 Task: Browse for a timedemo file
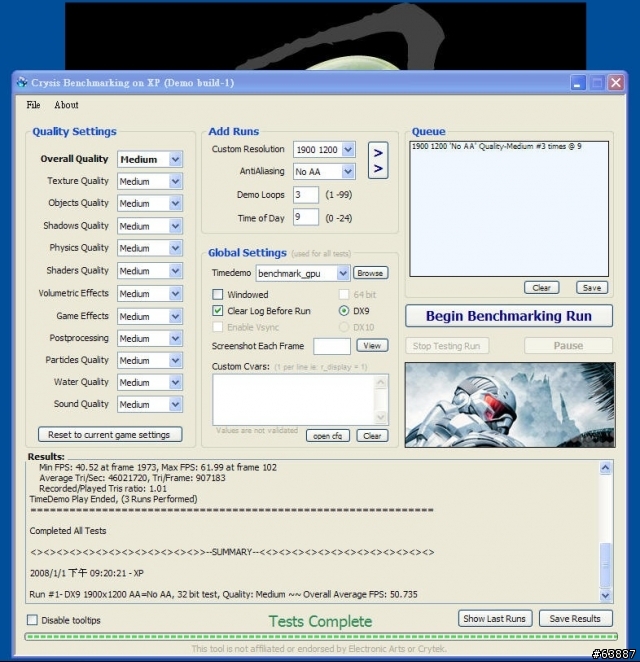coord(370,273)
